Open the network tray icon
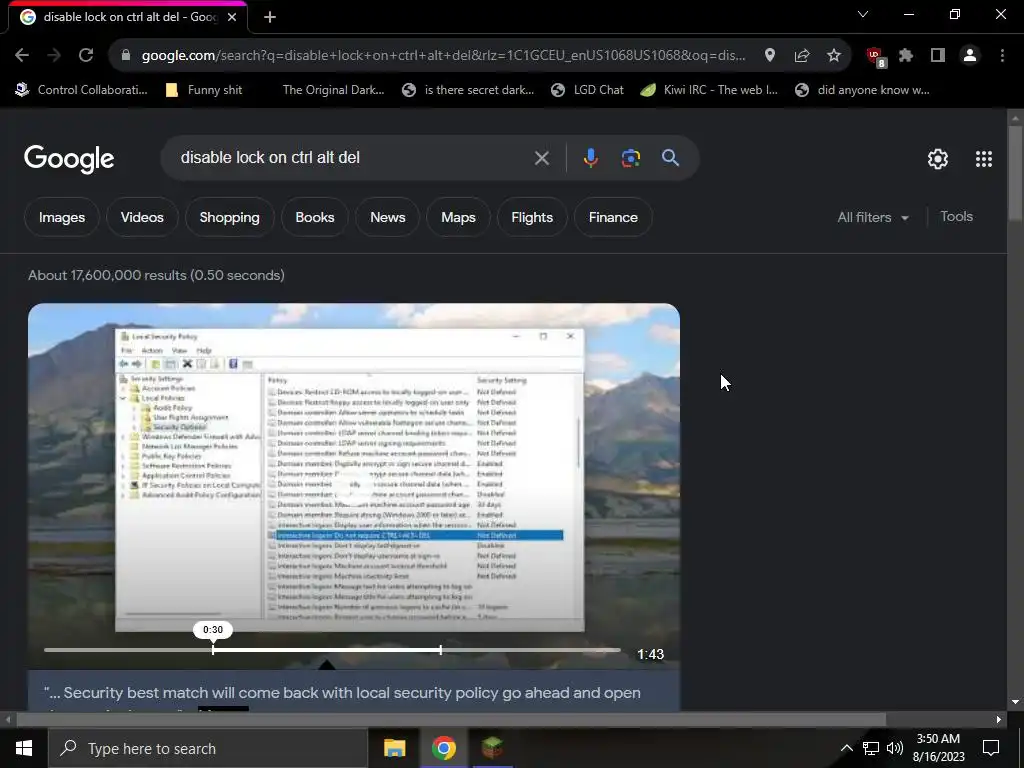The height and width of the screenshot is (768, 1024). point(871,748)
